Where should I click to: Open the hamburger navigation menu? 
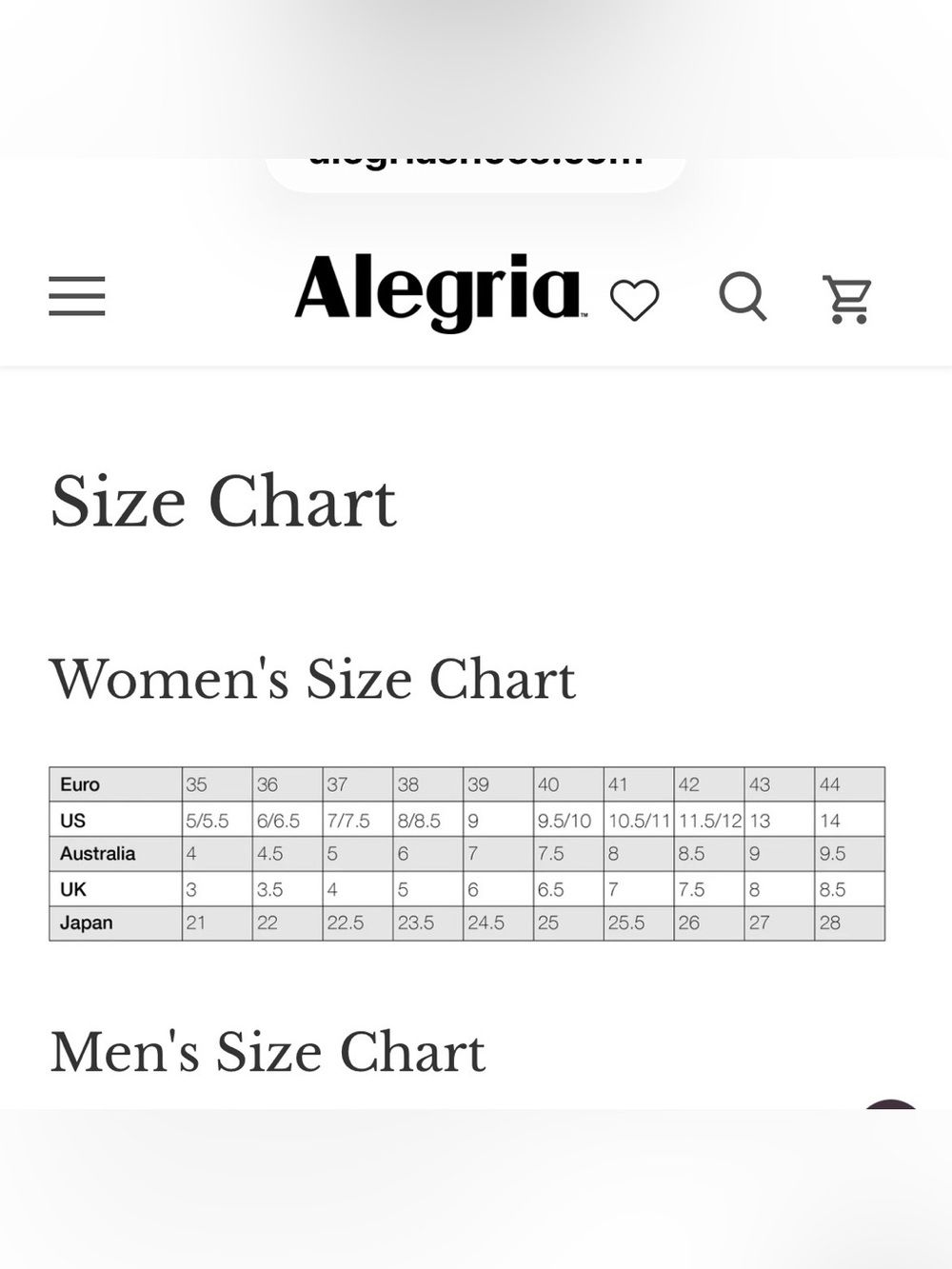pyautogui.click(x=77, y=296)
